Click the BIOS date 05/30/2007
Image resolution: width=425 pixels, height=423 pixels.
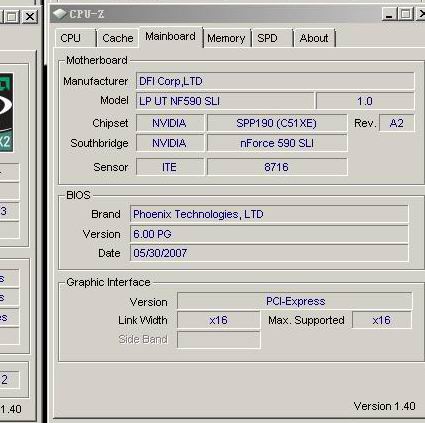tap(269, 253)
